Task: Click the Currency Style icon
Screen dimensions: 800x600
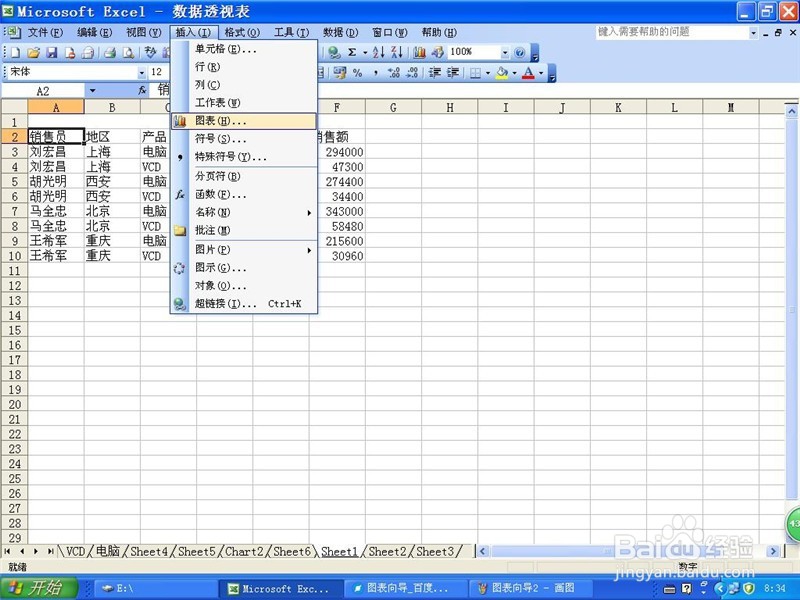Action: coord(339,73)
